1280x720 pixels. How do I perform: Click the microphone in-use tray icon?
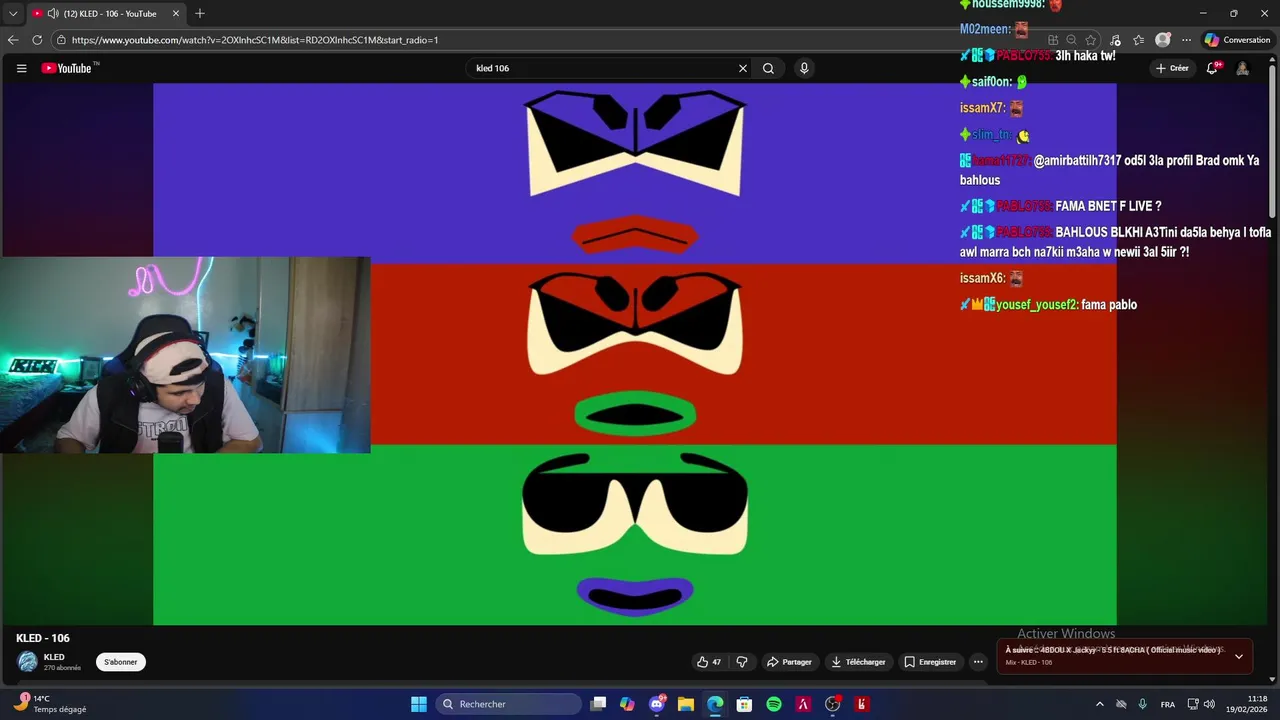coord(1142,704)
